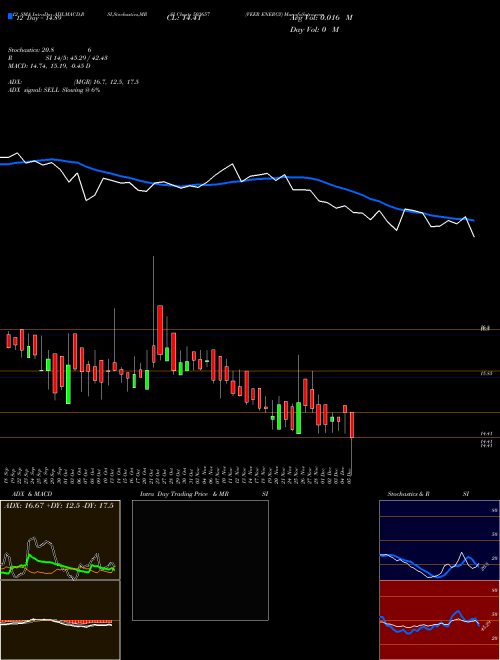Click the "(MGR) 16.7, 12.5, 17.5" values
The width and height of the screenshot is (500, 660).
pyautogui.click(x=106, y=82)
